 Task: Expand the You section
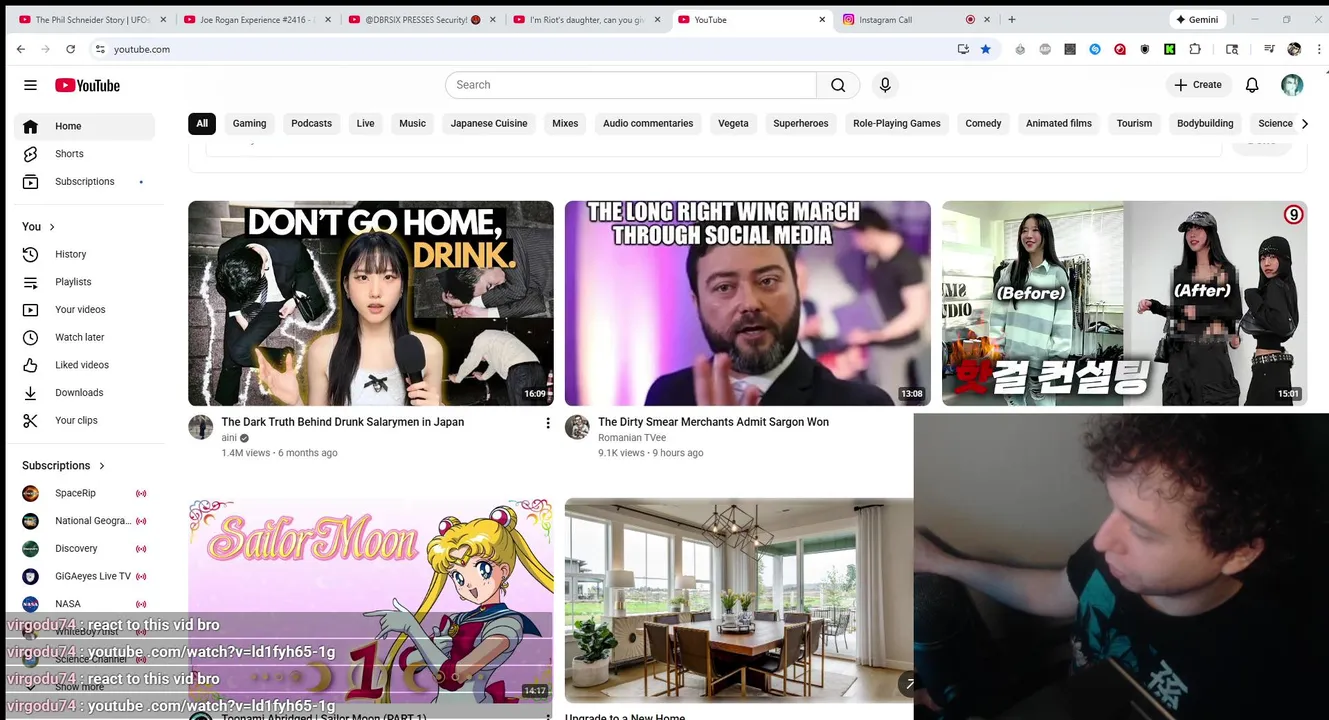point(39,226)
